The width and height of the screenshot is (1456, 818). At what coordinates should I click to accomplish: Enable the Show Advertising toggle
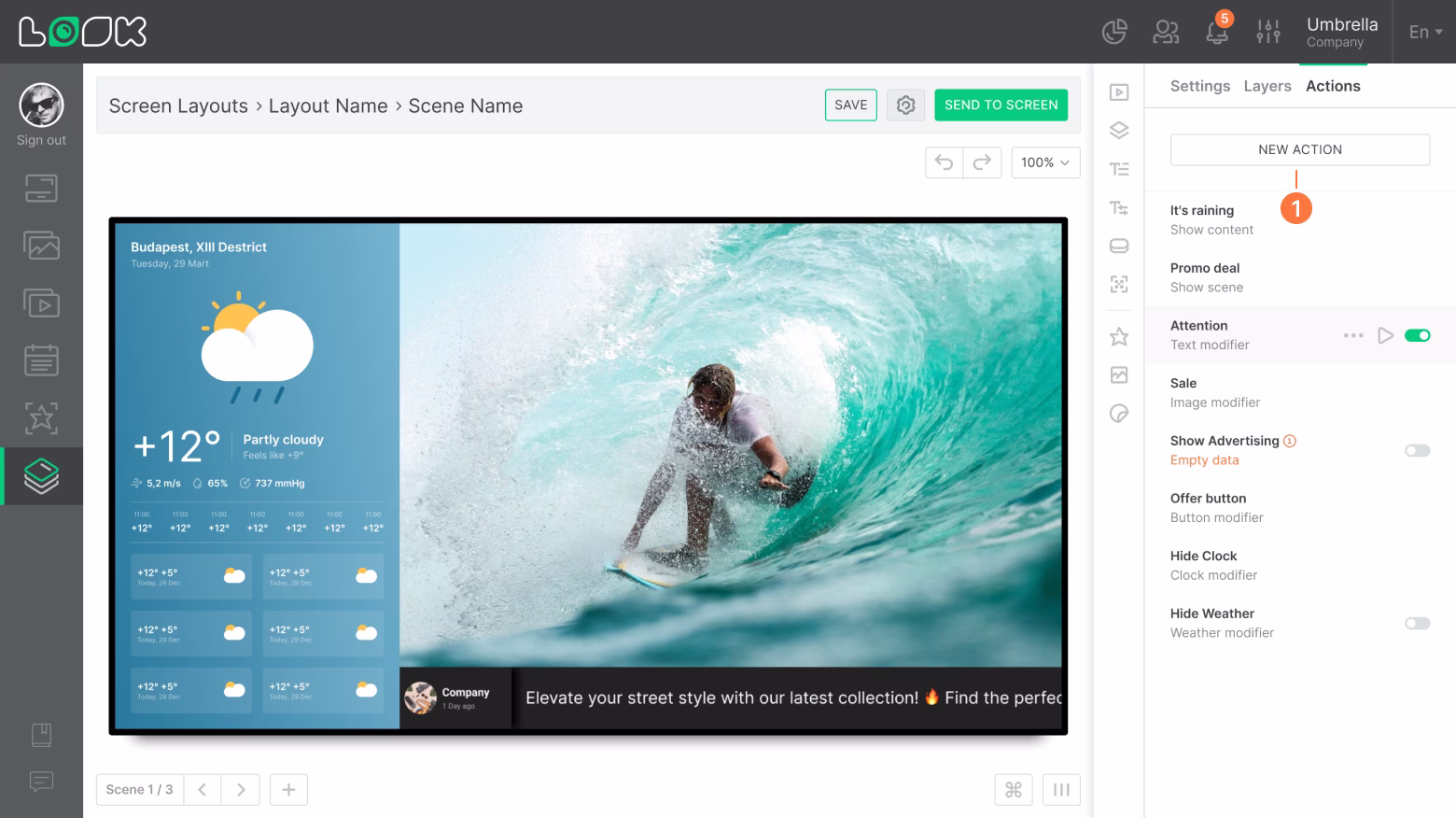[x=1418, y=450]
